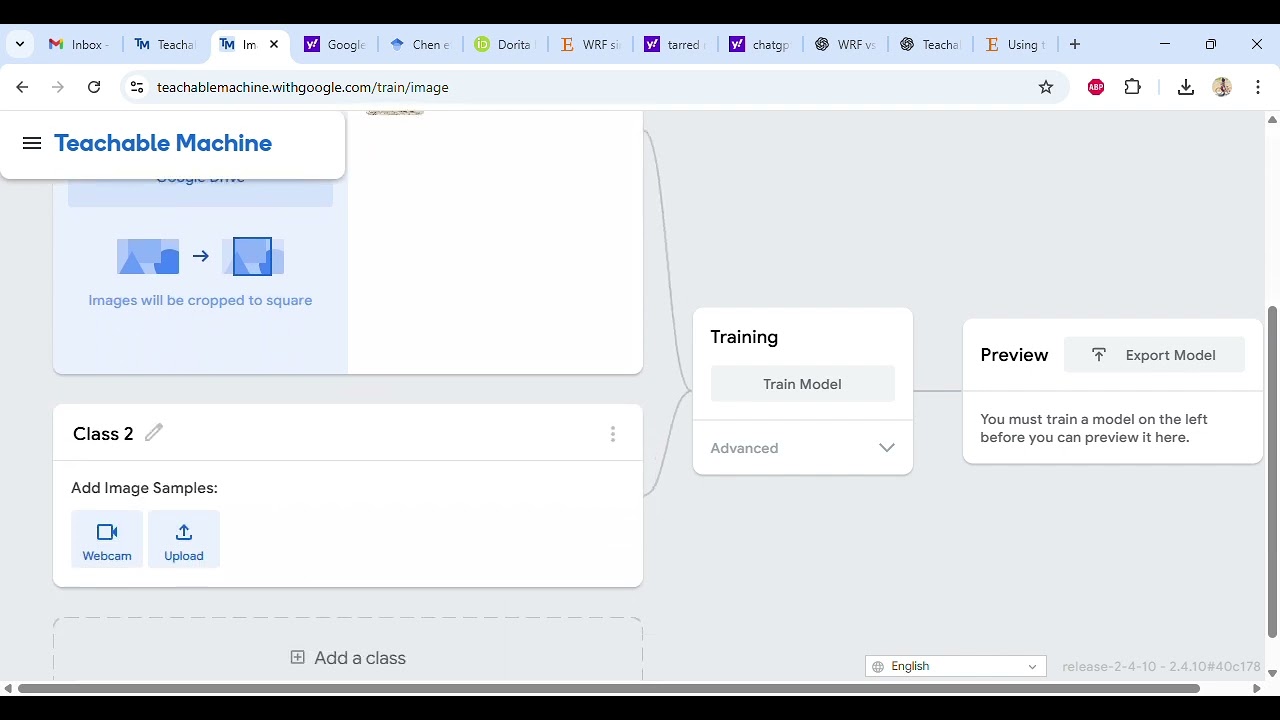This screenshot has height=720, width=1280.
Task: Reload the current page
Action: (x=94, y=87)
